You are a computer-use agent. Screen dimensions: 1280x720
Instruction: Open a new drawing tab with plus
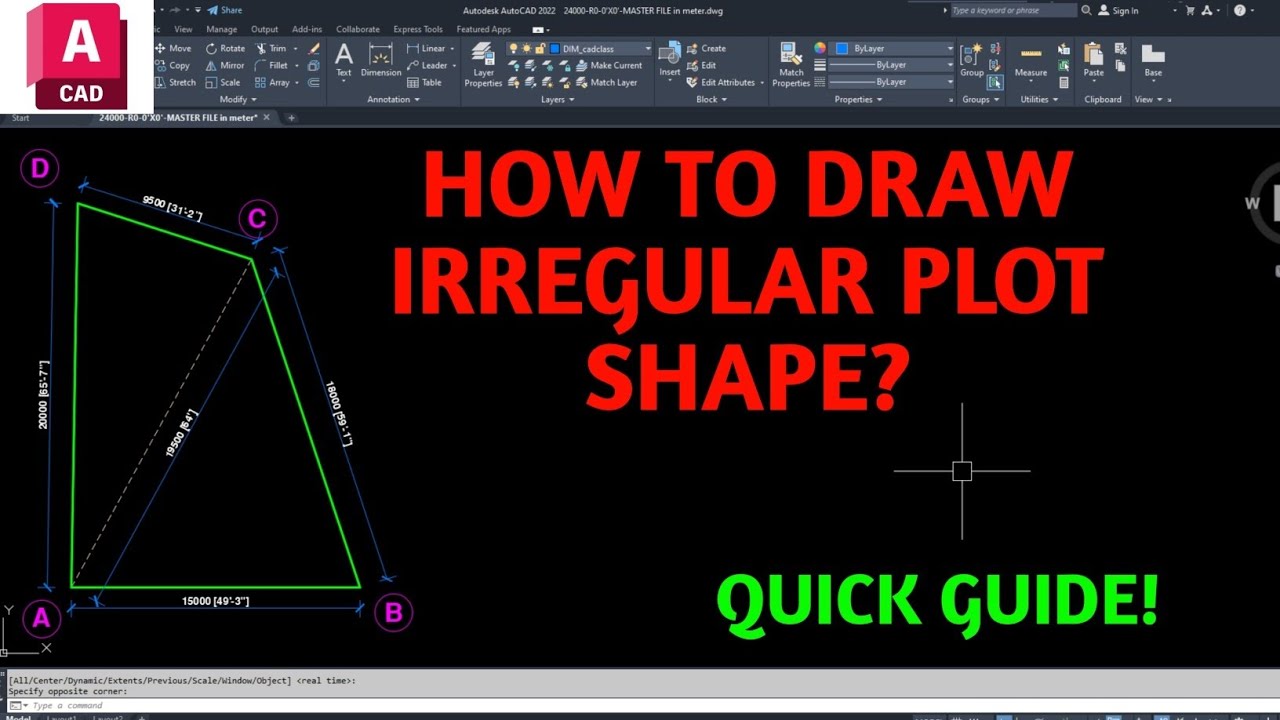coord(292,117)
